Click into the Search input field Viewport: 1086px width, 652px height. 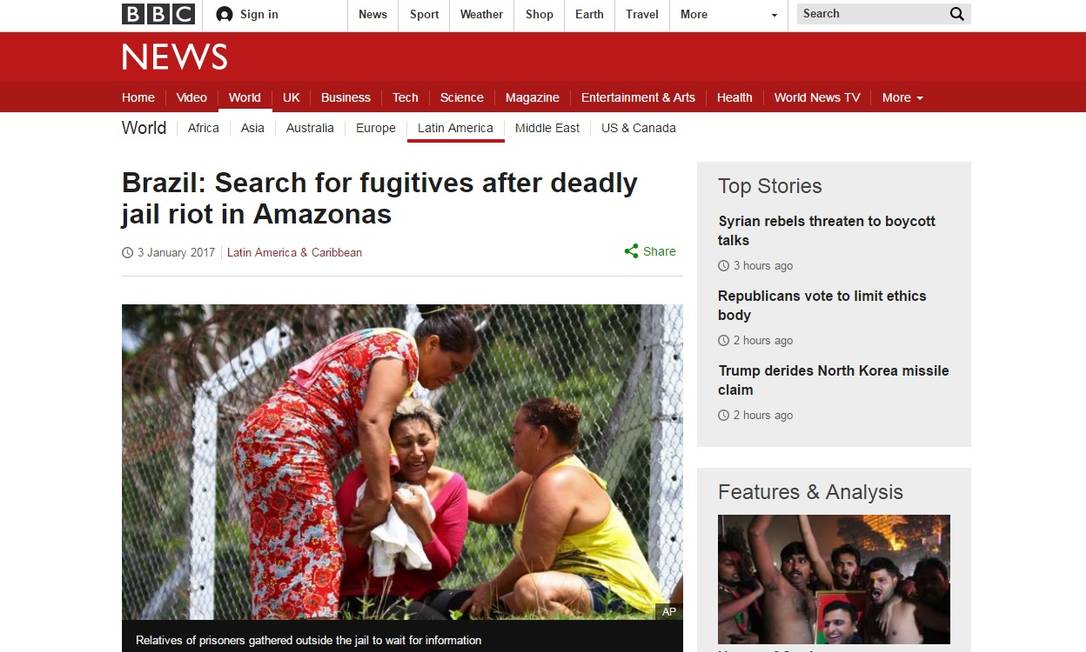871,14
